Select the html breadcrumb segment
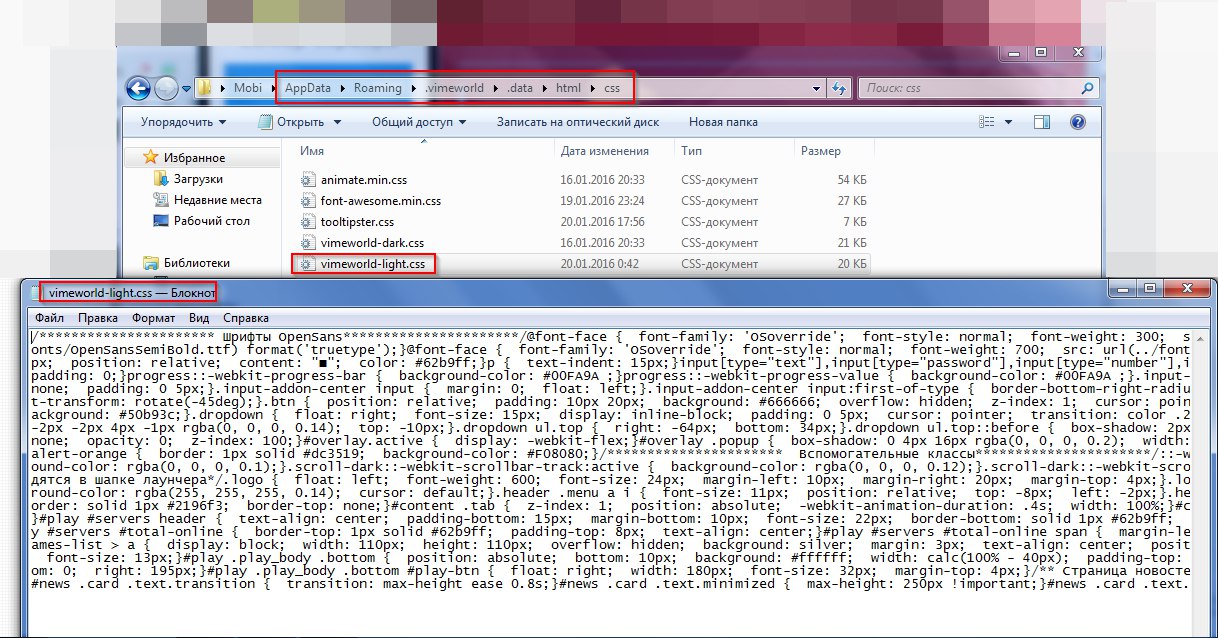Screen dimensions: 1218x638 568,88
